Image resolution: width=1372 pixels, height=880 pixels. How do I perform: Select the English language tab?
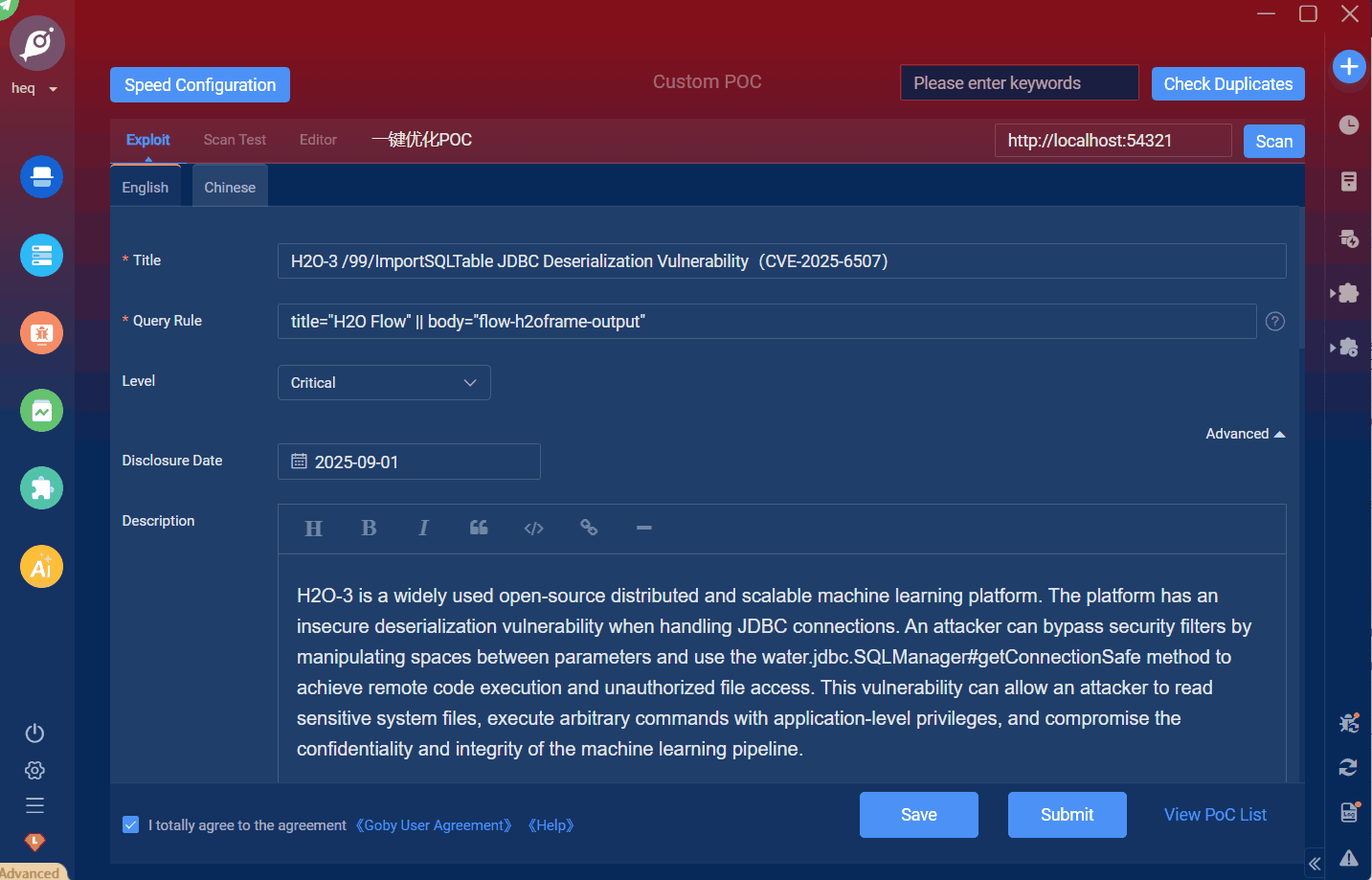click(146, 187)
